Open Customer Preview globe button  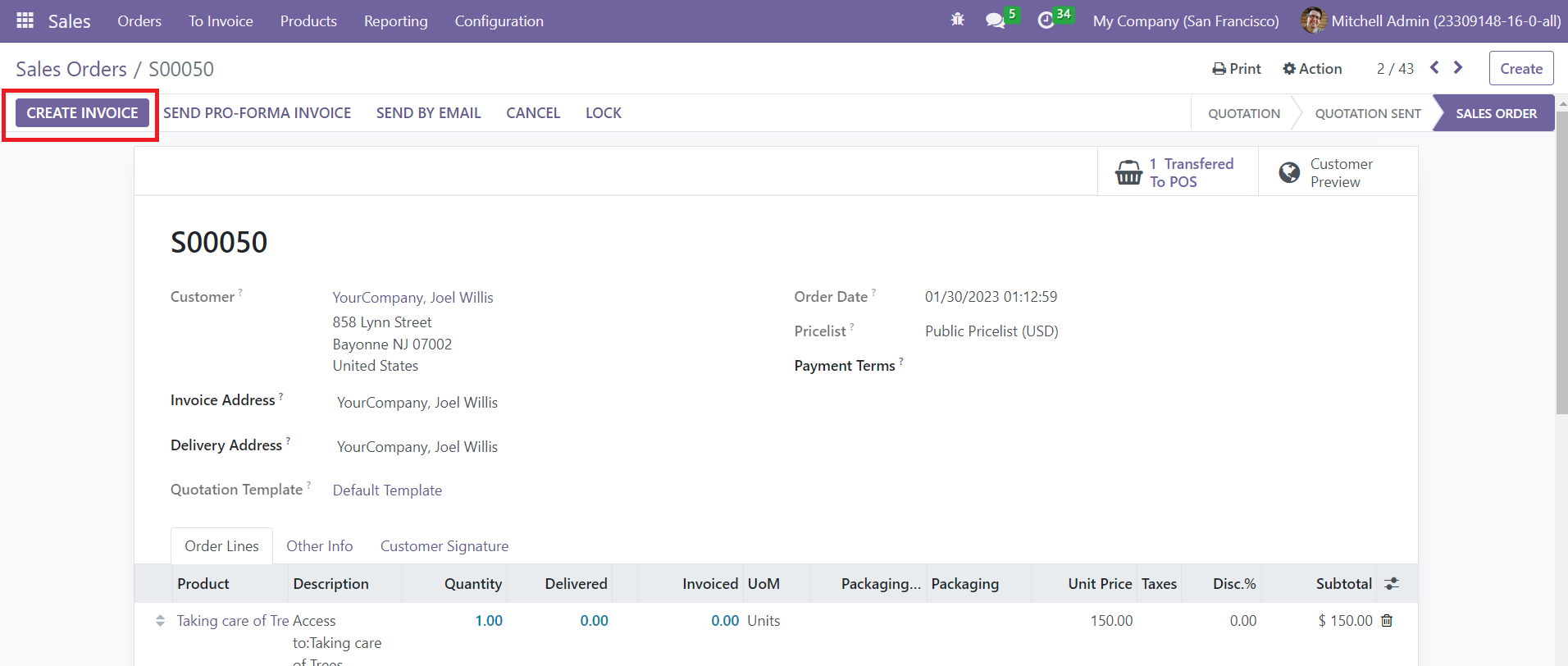1338,172
